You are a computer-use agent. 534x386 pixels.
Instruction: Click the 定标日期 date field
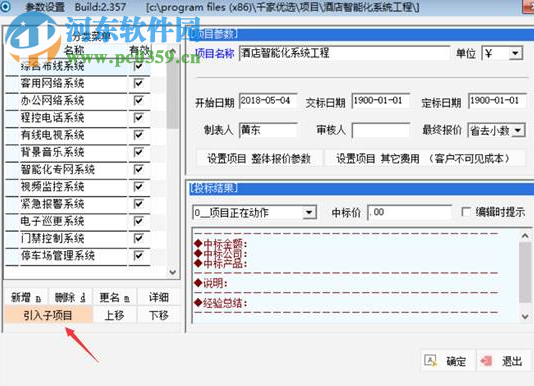[497, 101]
